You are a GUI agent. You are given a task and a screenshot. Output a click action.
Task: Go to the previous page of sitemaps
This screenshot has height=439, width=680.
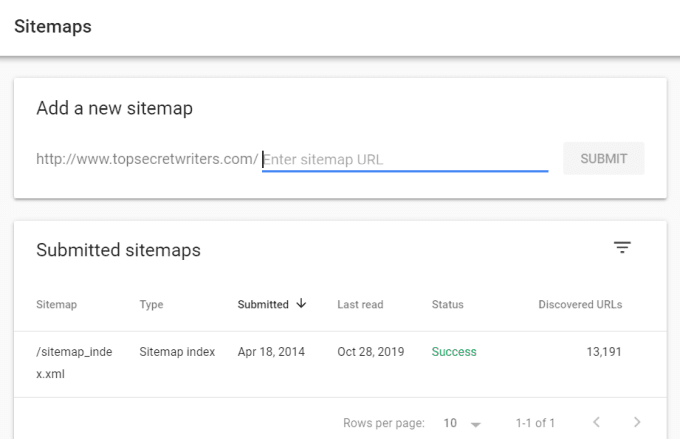pos(596,423)
